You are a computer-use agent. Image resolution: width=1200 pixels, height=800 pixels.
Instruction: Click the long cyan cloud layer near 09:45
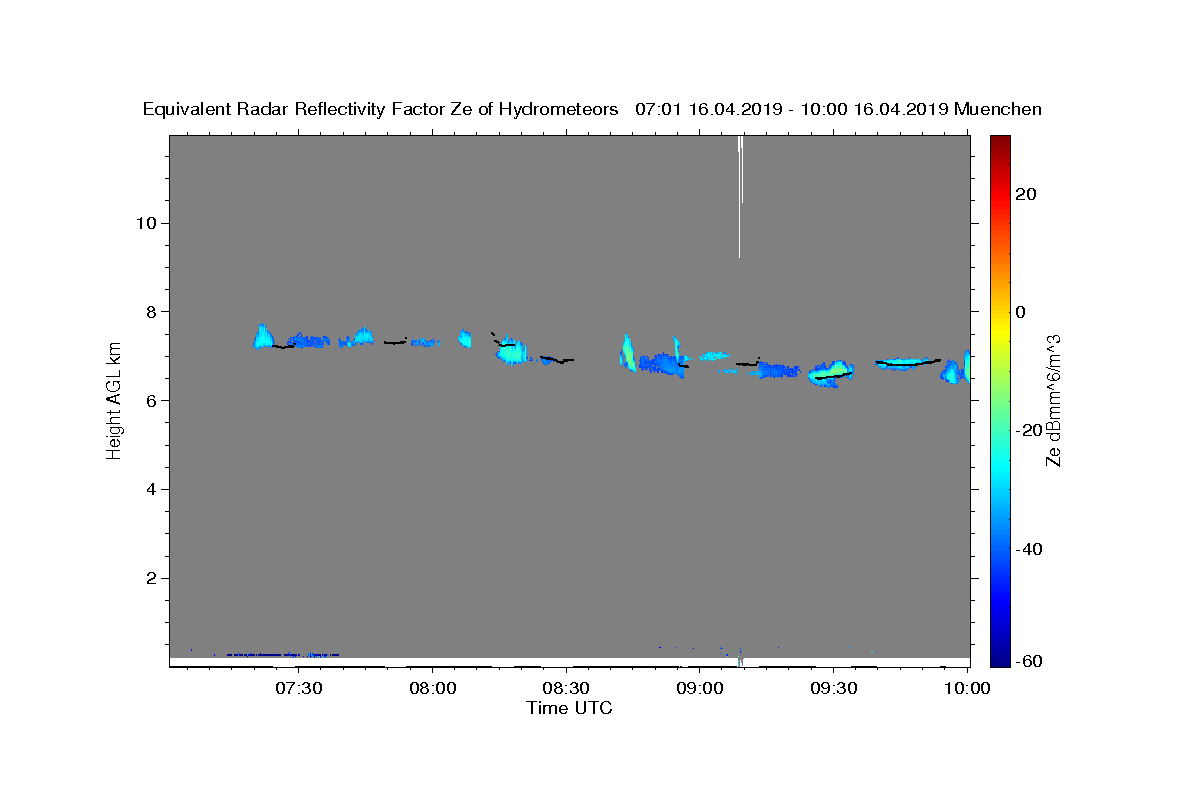pos(908,363)
